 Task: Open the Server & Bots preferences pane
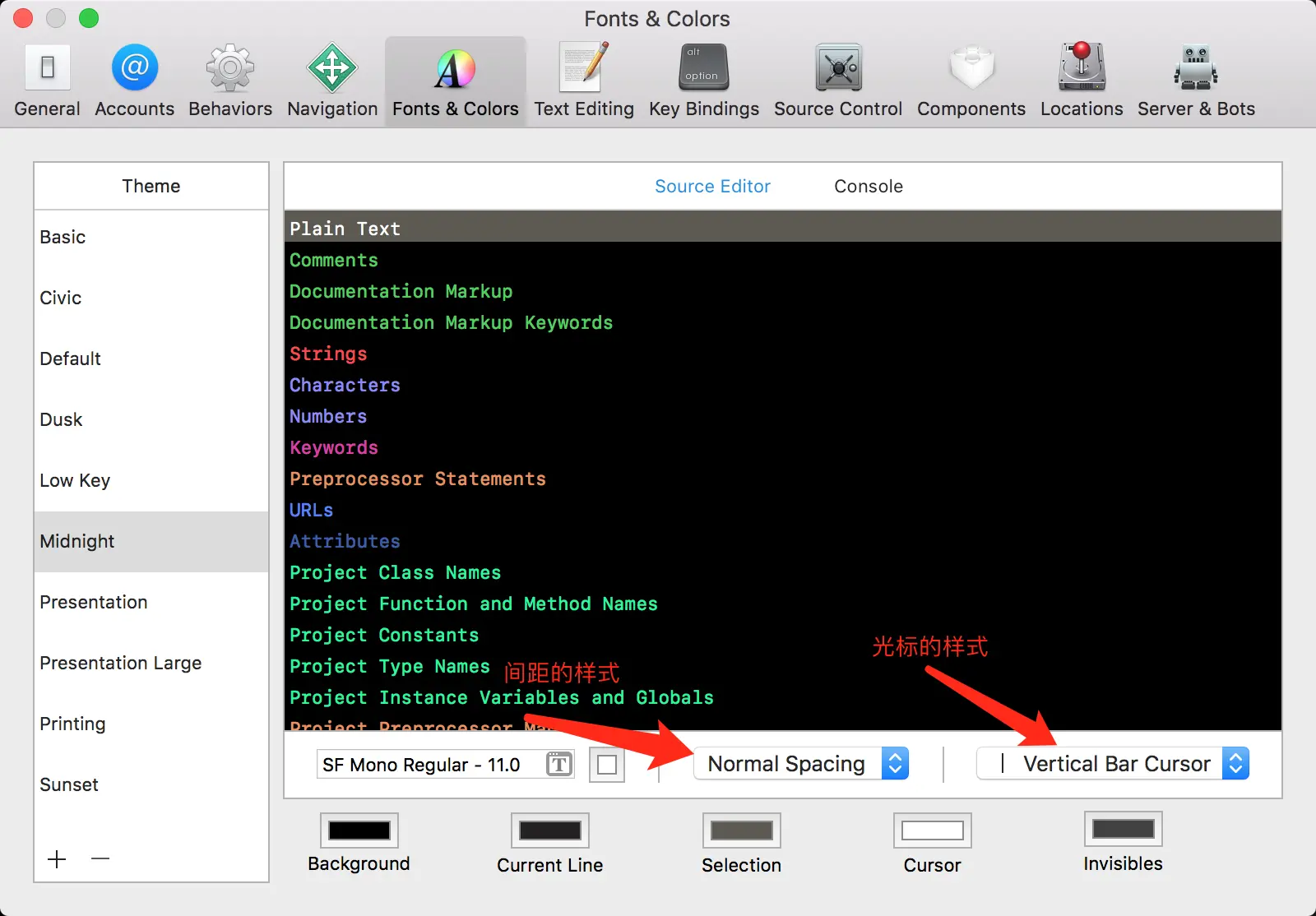[x=1196, y=81]
